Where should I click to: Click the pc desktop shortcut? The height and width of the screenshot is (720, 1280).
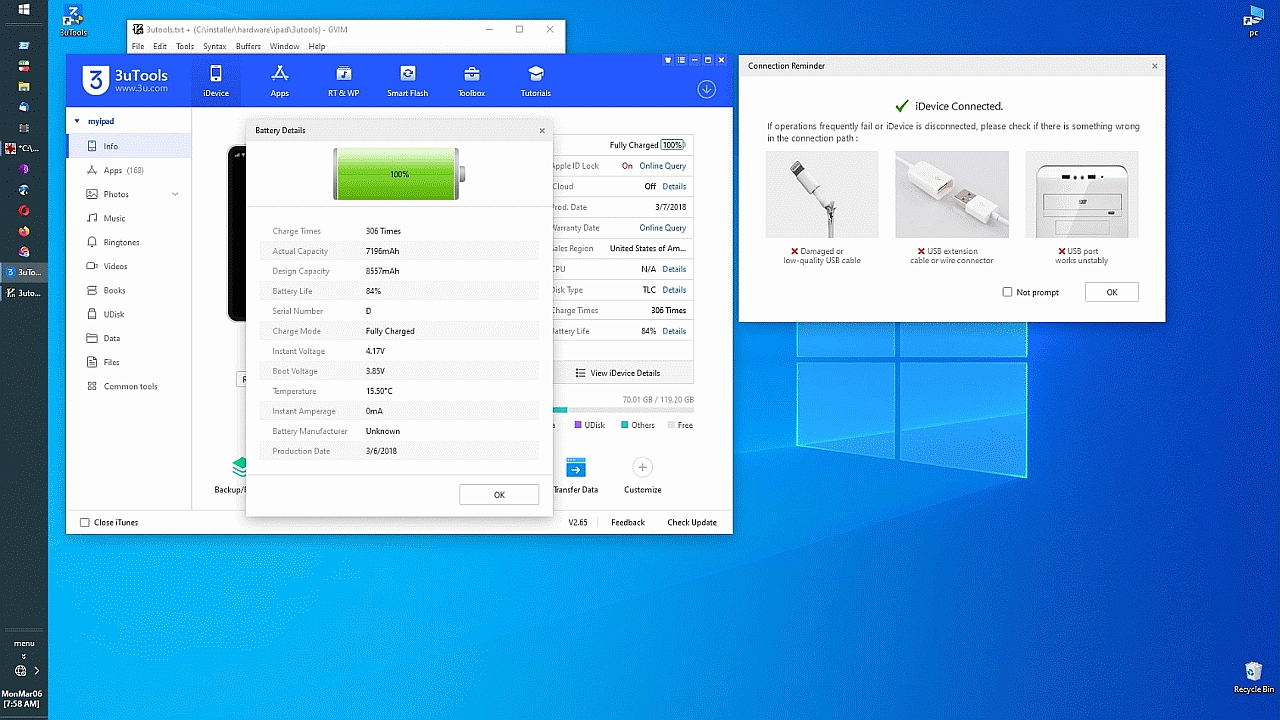(x=1254, y=22)
